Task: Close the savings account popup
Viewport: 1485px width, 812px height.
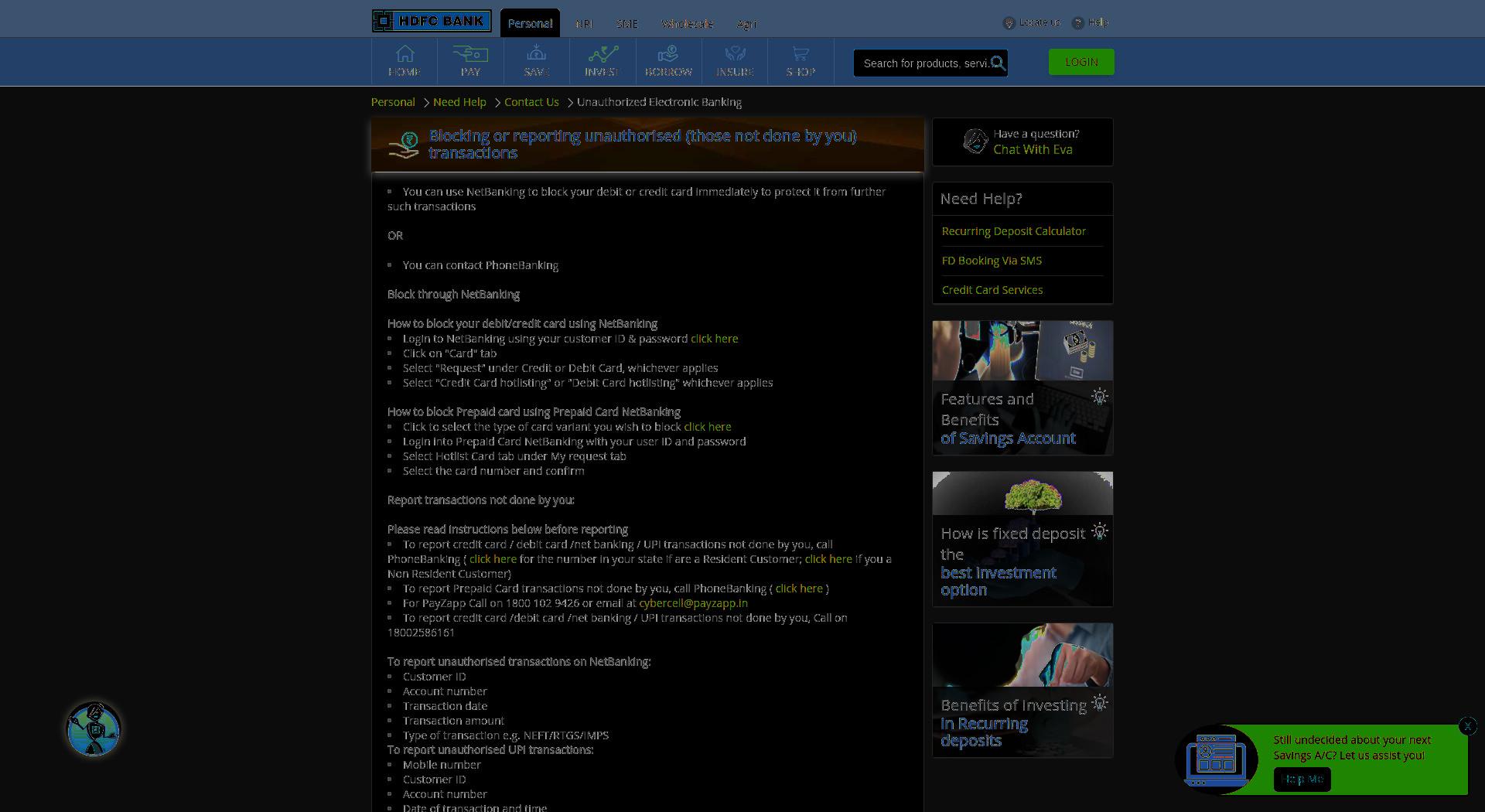Action: pyautogui.click(x=1467, y=725)
